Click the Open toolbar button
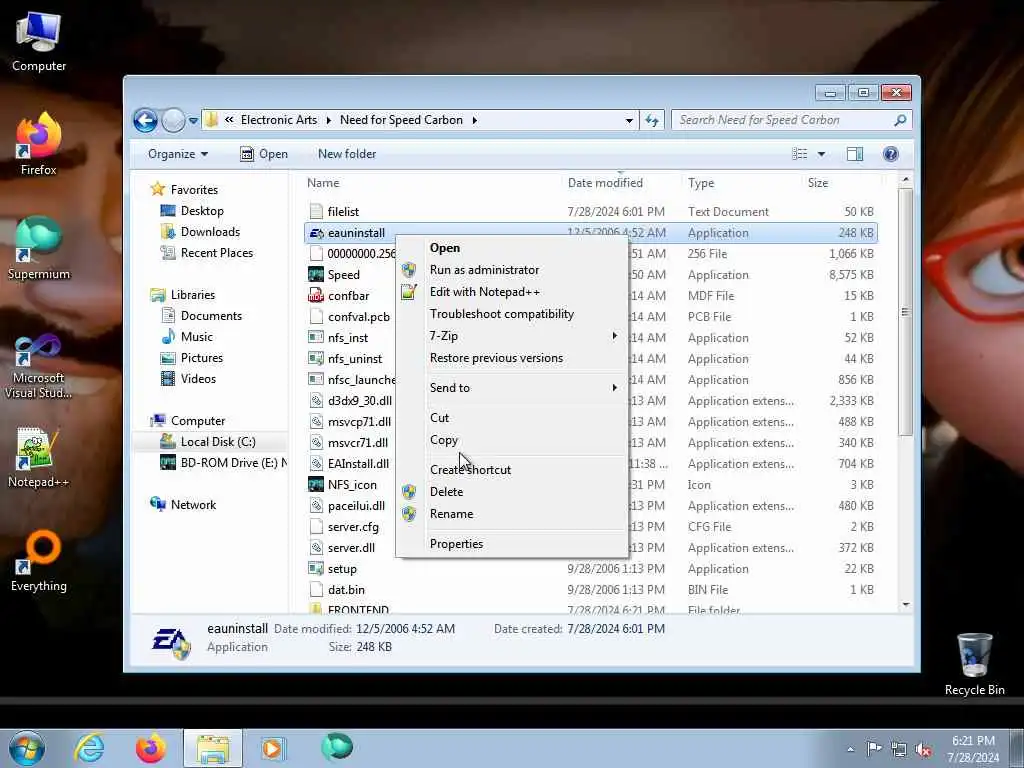The image size is (1024, 768). coord(264,154)
